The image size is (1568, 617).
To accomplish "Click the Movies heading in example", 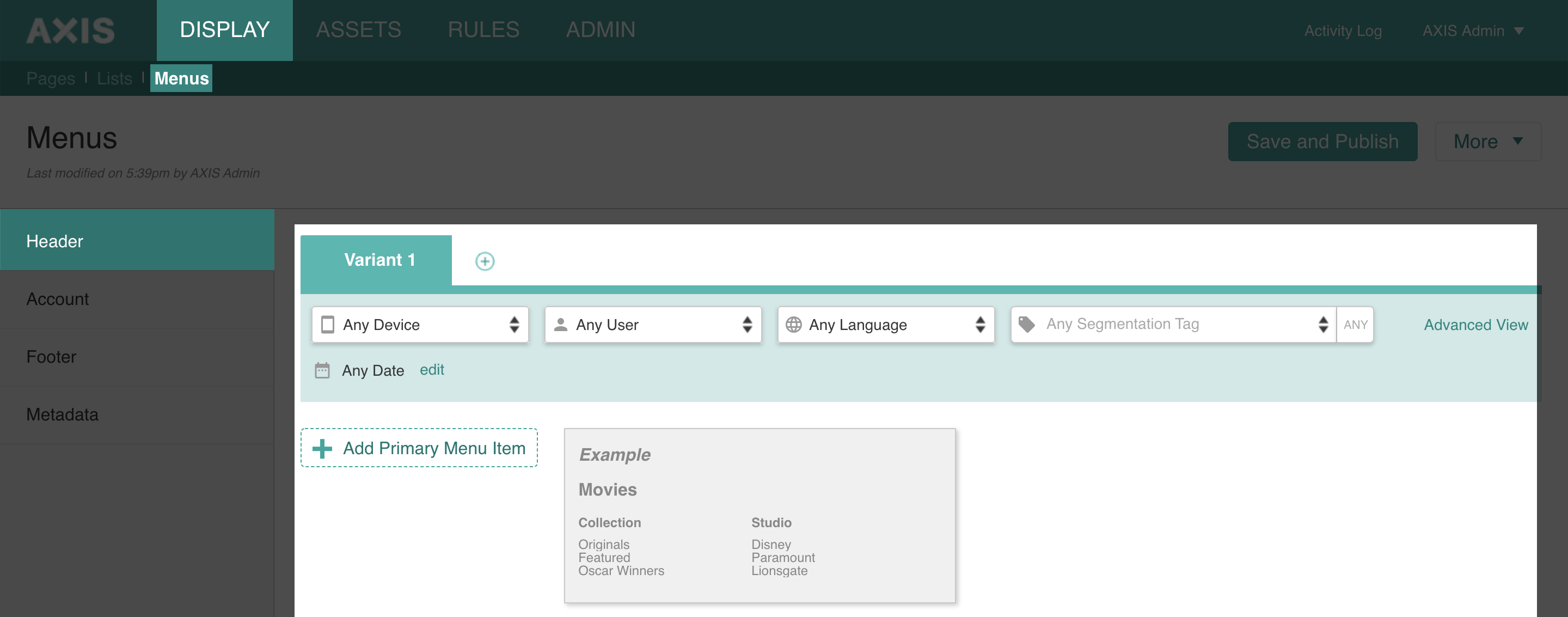I will tap(608, 490).
